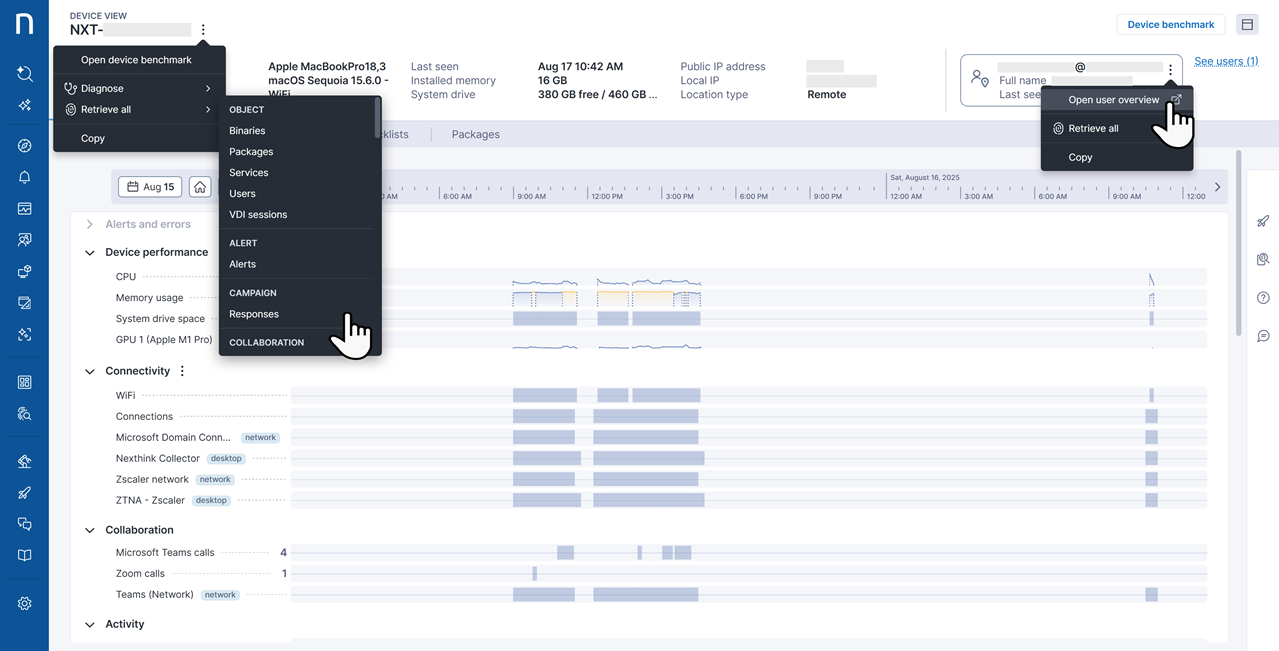
Task: Open the Connectivity section options menu
Action: click(x=182, y=371)
